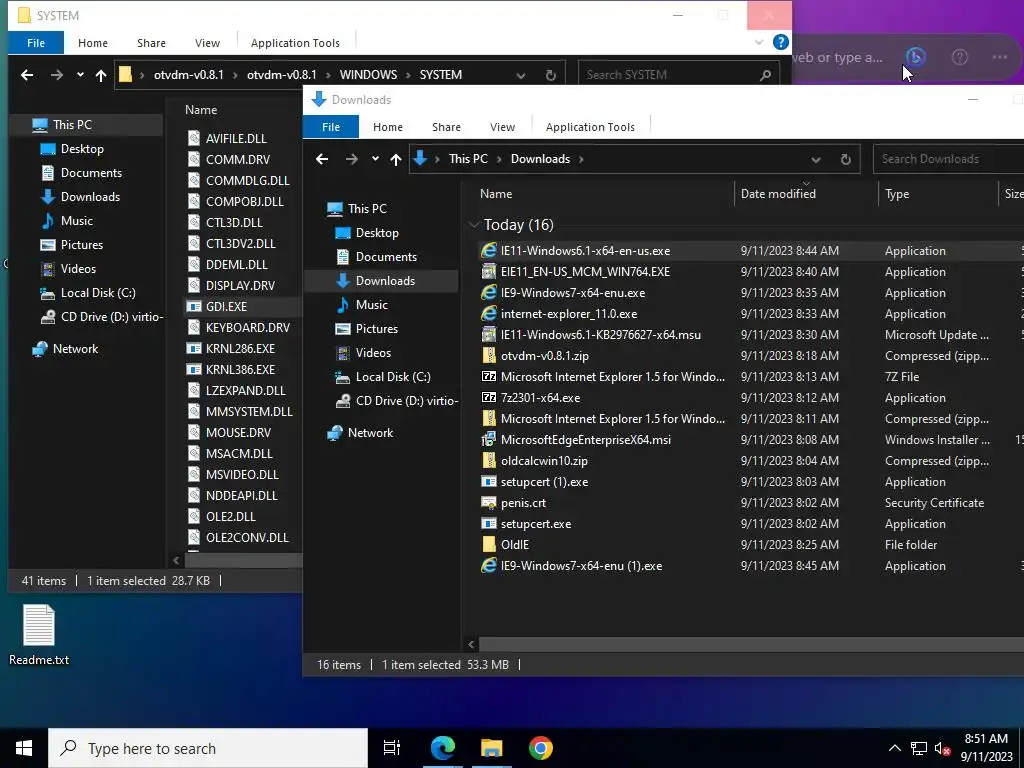Screen dimensions: 1024x768
Task: Open Application Tools tab in Downloads window
Action: click(590, 127)
